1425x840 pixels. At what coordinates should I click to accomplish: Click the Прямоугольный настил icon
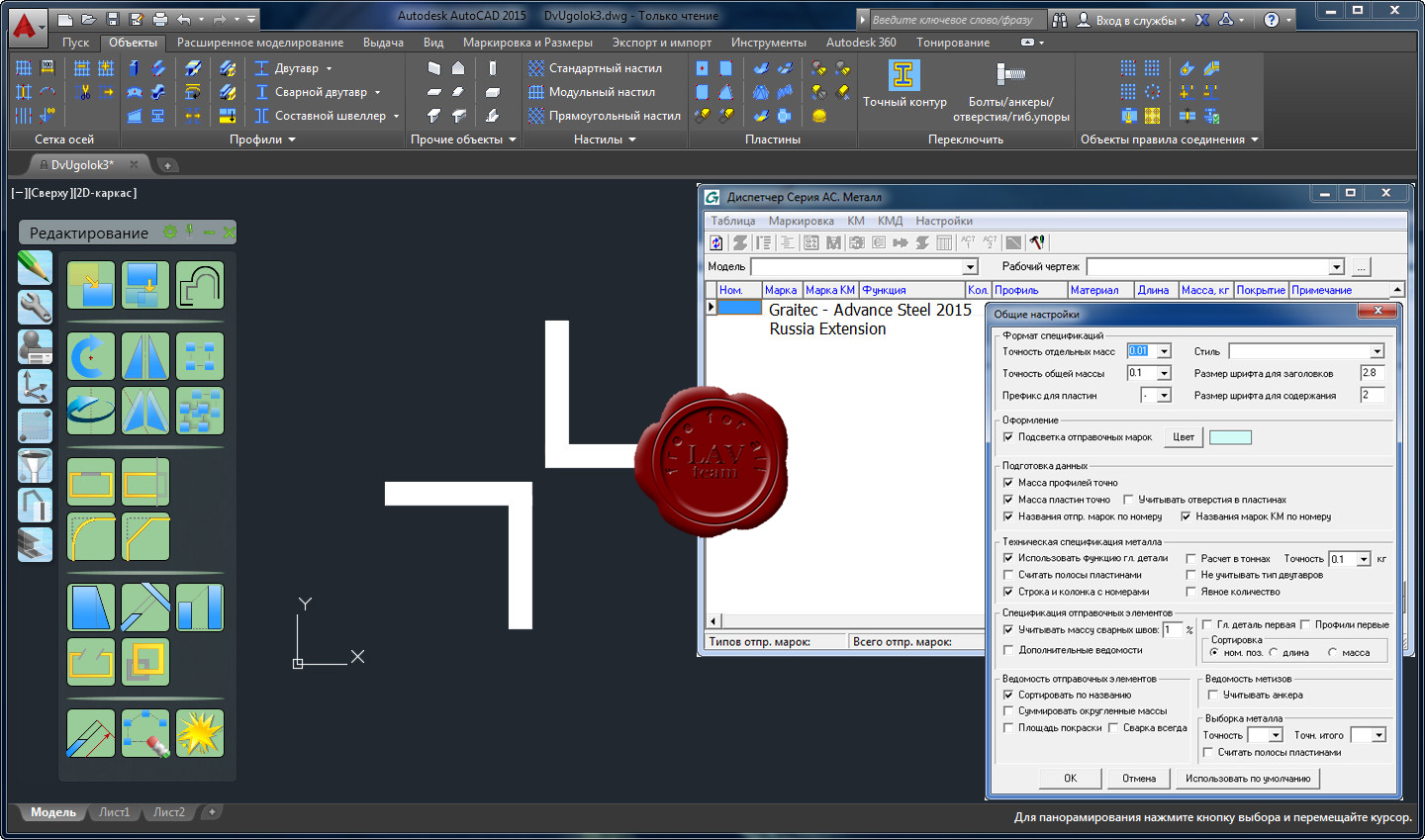pyautogui.click(x=536, y=116)
